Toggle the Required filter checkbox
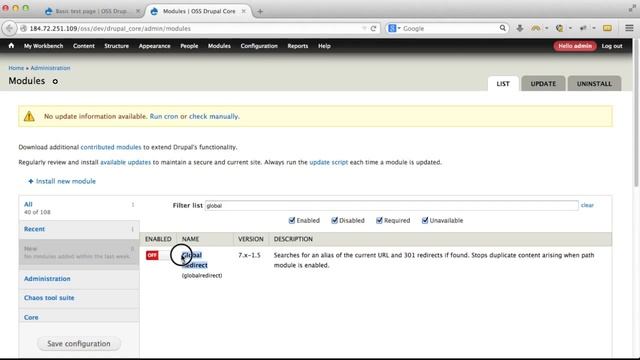 (x=379, y=220)
